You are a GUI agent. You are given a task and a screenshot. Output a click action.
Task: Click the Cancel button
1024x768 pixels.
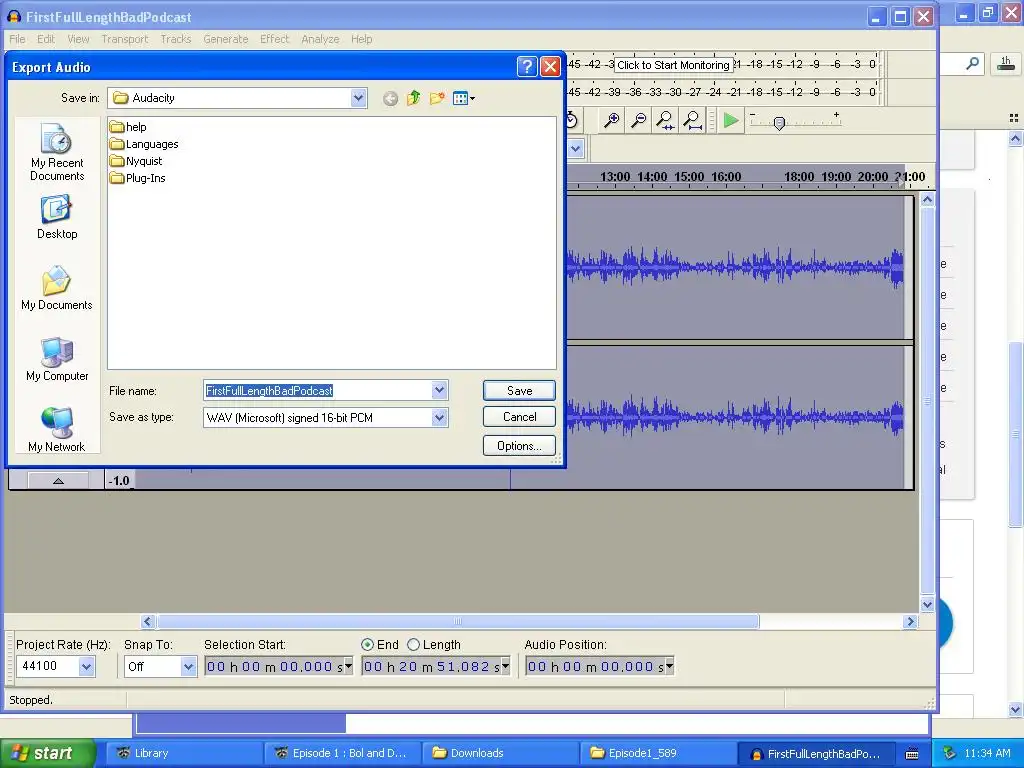519,417
